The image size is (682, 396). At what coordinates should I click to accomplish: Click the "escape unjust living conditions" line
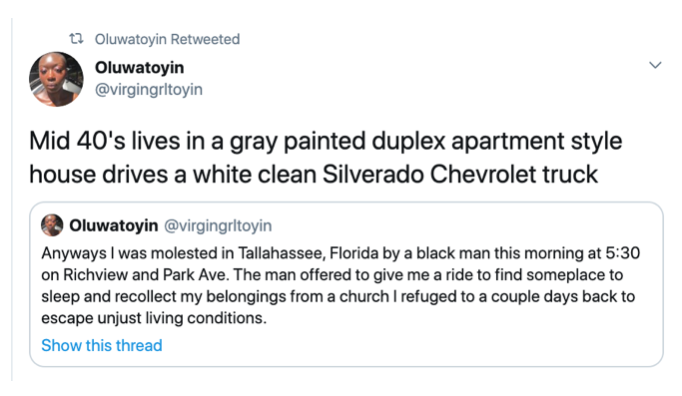[154, 318]
